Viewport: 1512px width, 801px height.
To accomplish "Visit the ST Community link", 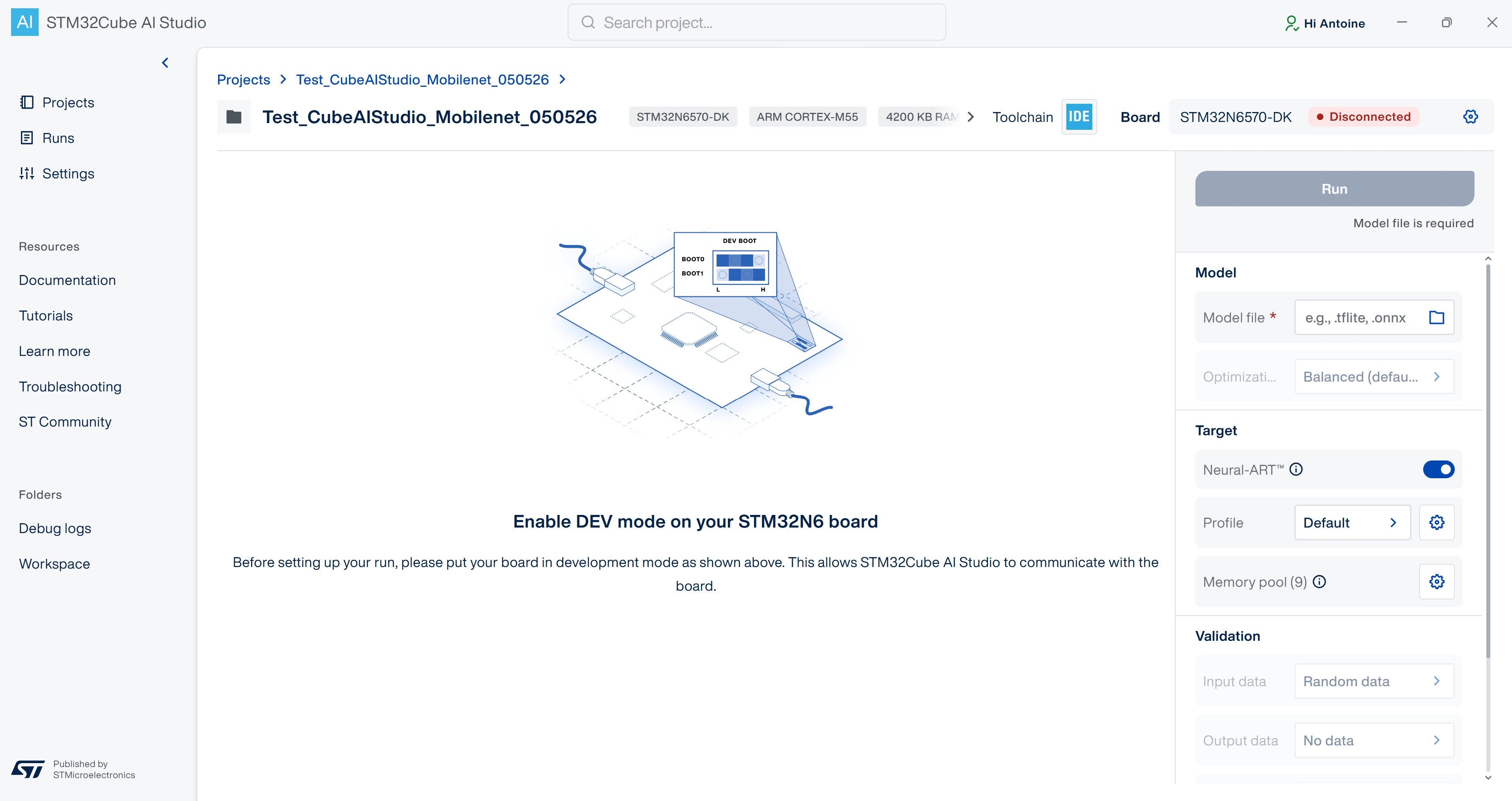I will point(65,422).
